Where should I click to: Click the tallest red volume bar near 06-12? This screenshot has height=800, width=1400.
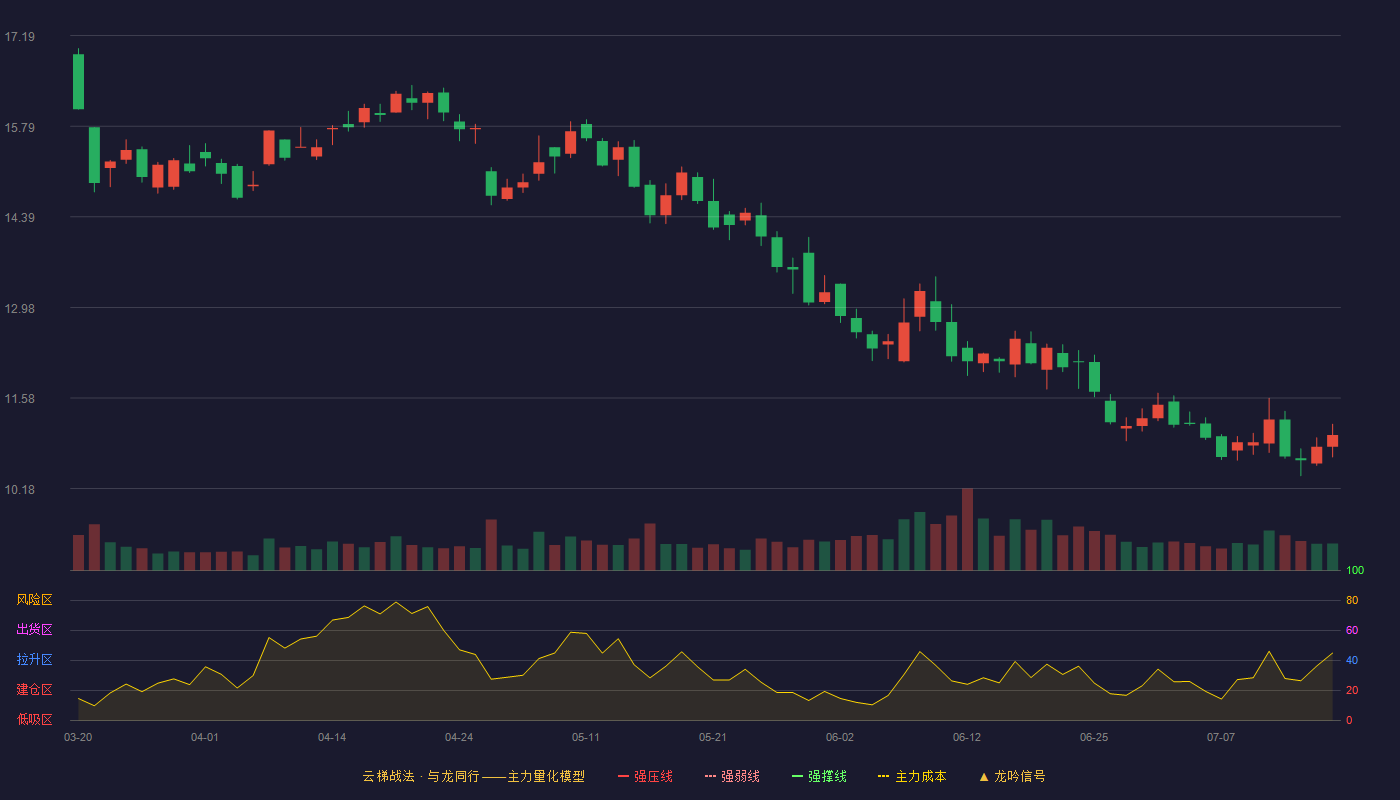pos(967,529)
